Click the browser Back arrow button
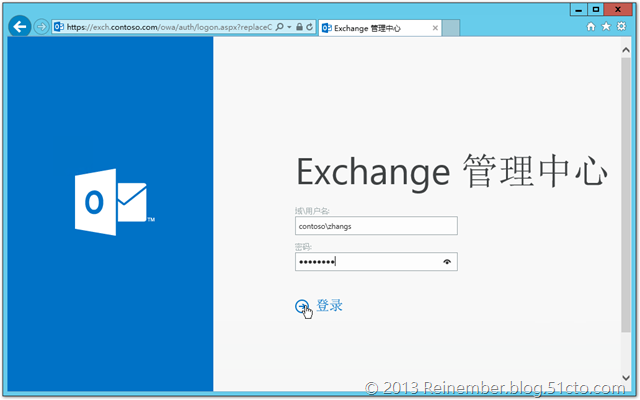Viewport: 640px width, 400px height. 19,27
